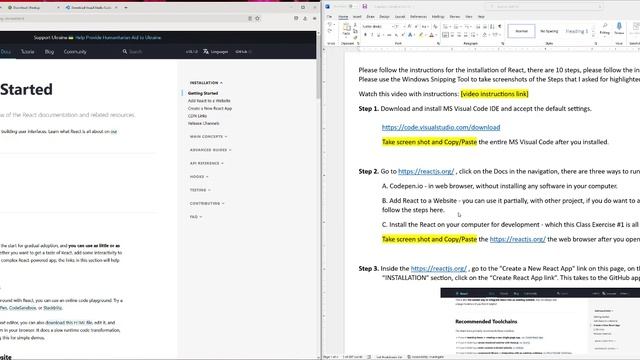Open the Blog nav item on React site
Image resolution: width=640 pixels, height=360 pixels.
49,52
